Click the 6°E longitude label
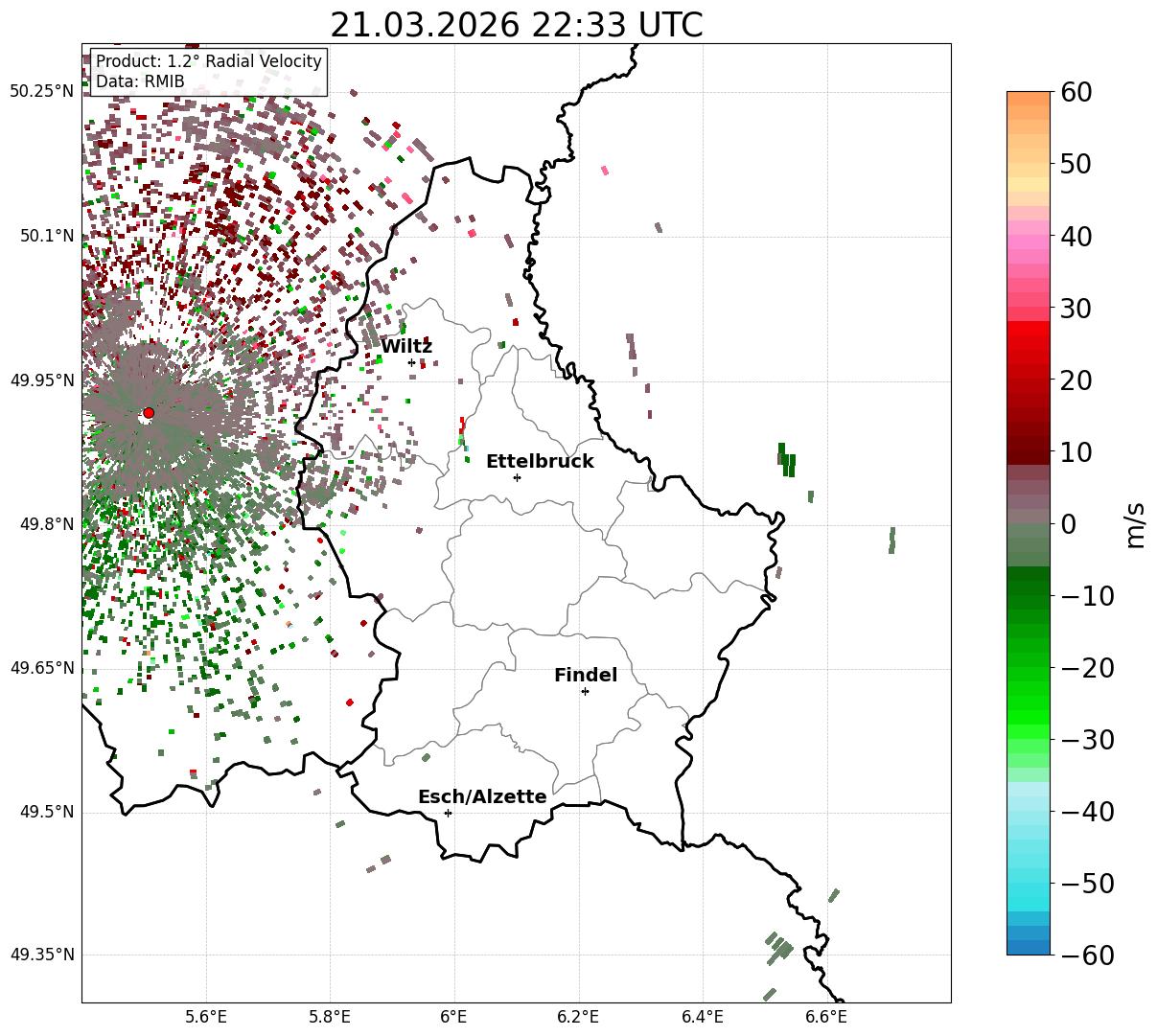Screen dimensions: 1157x1036 (454, 1016)
